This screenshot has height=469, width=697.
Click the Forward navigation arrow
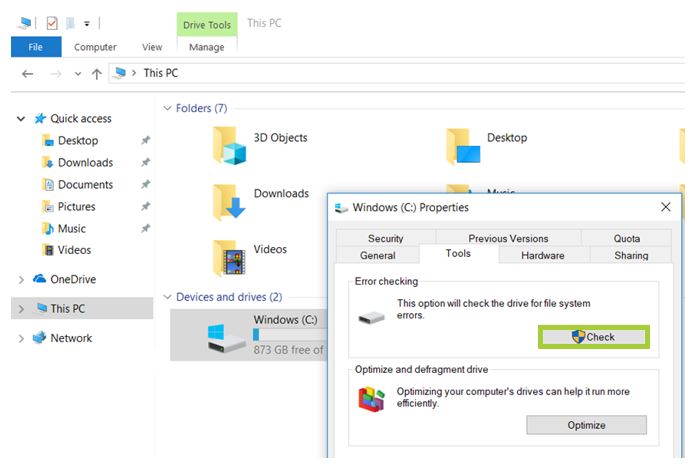56,74
